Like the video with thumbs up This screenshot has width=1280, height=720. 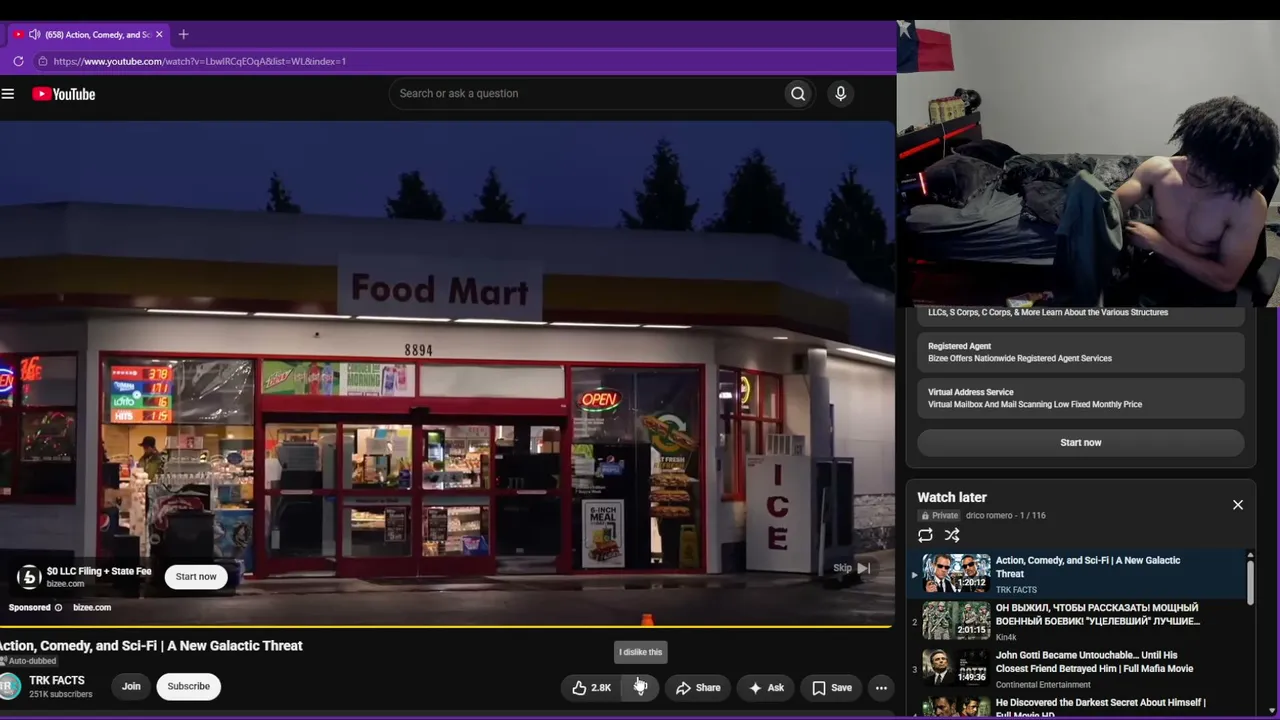pyautogui.click(x=591, y=688)
